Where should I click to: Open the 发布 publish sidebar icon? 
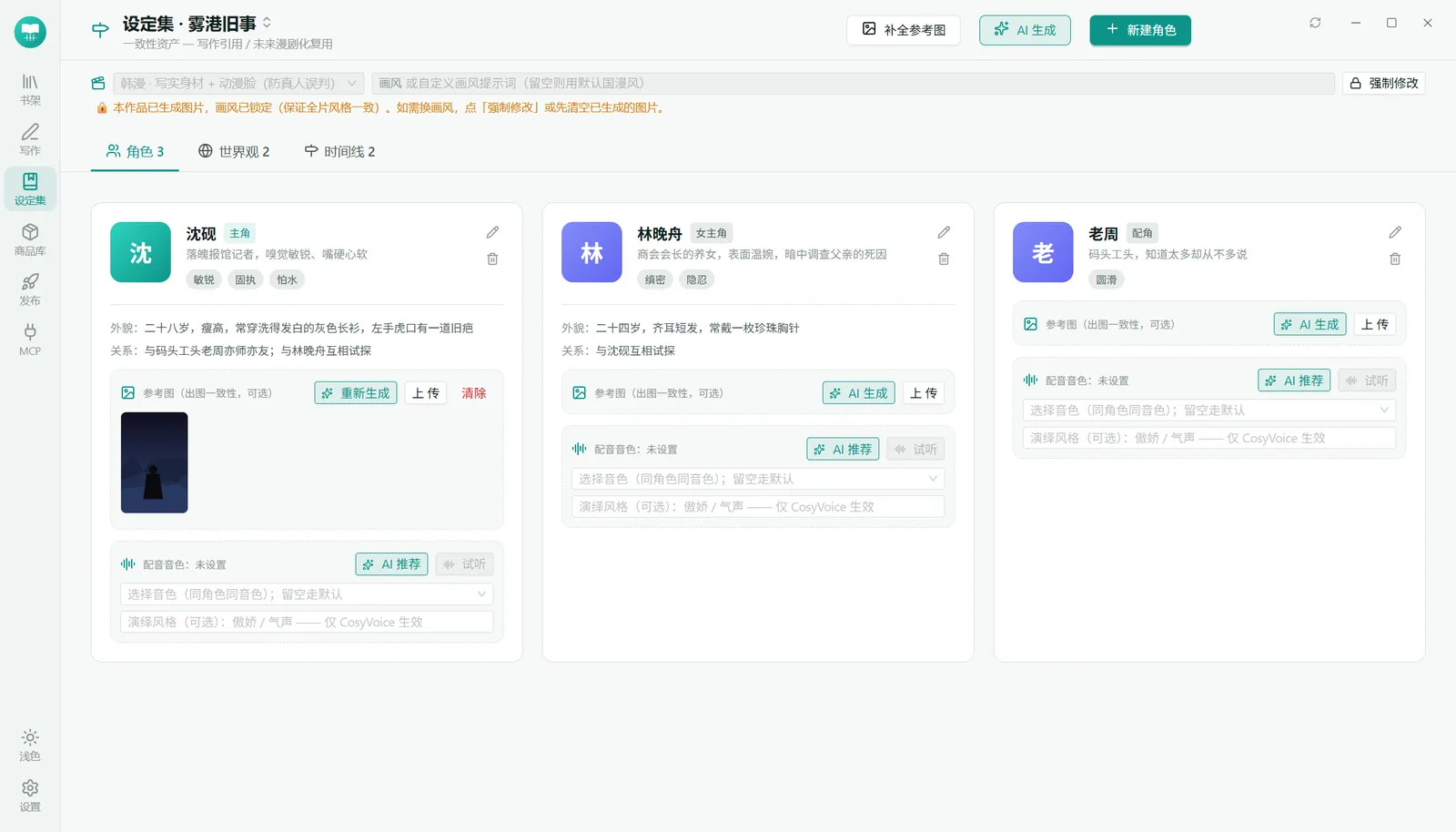(x=30, y=289)
